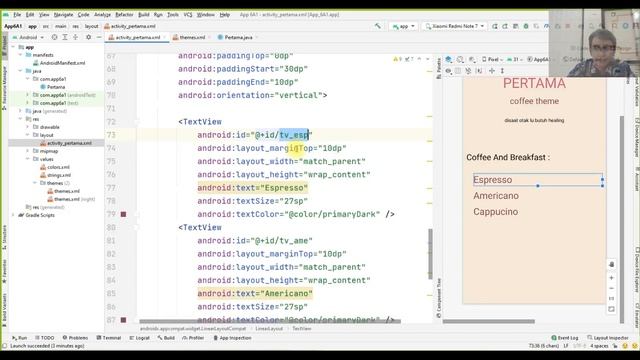Click the color gutter swatch on line 87
The width and height of the screenshot is (640, 360).
click(123, 320)
